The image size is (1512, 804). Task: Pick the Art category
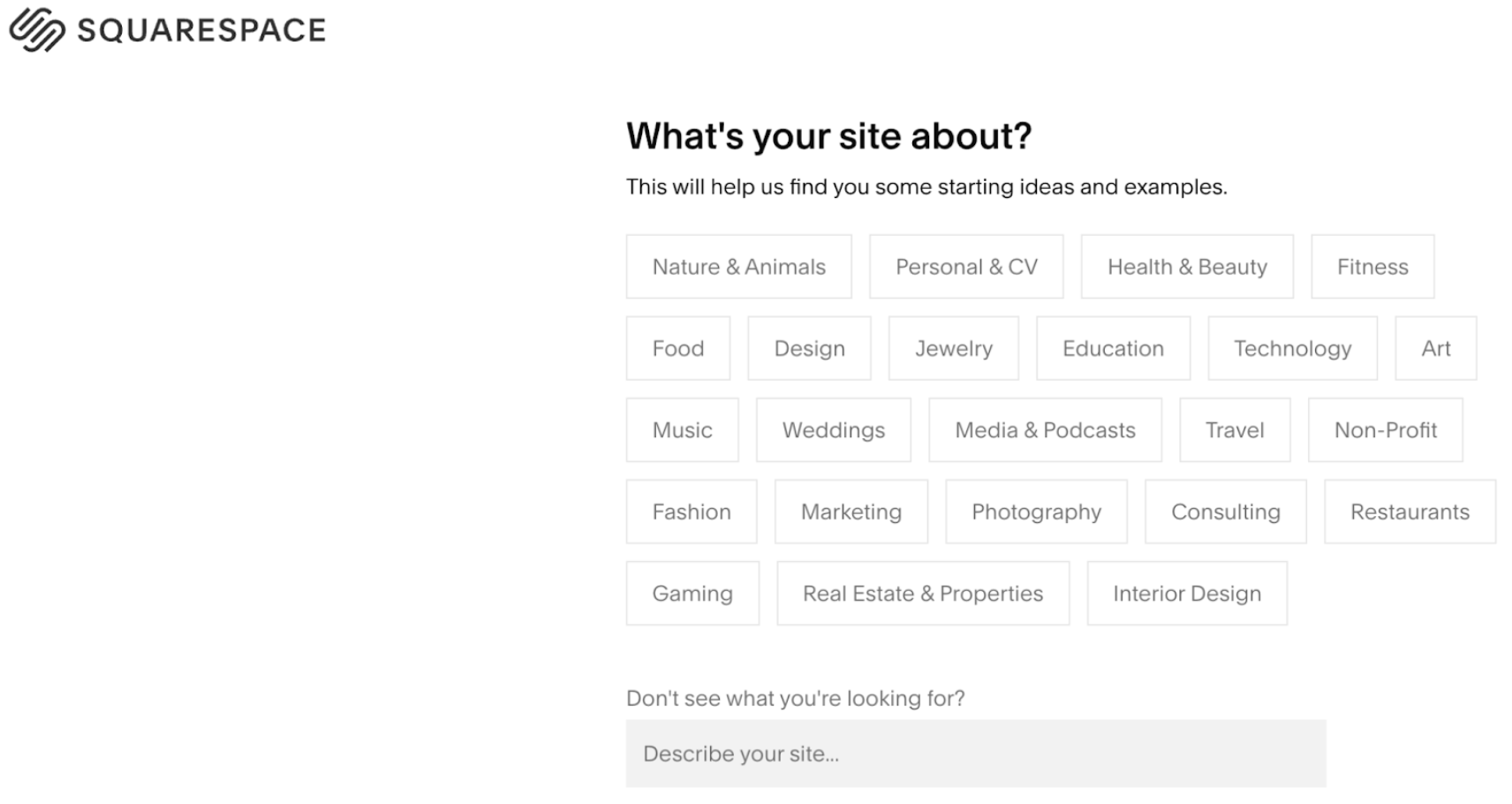1436,348
